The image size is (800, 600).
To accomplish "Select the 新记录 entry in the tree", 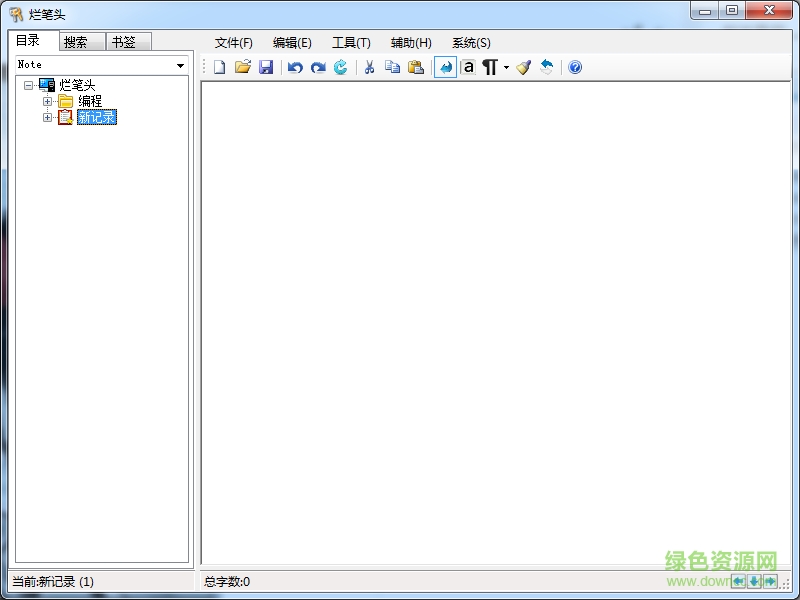I will [x=97, y=117].
